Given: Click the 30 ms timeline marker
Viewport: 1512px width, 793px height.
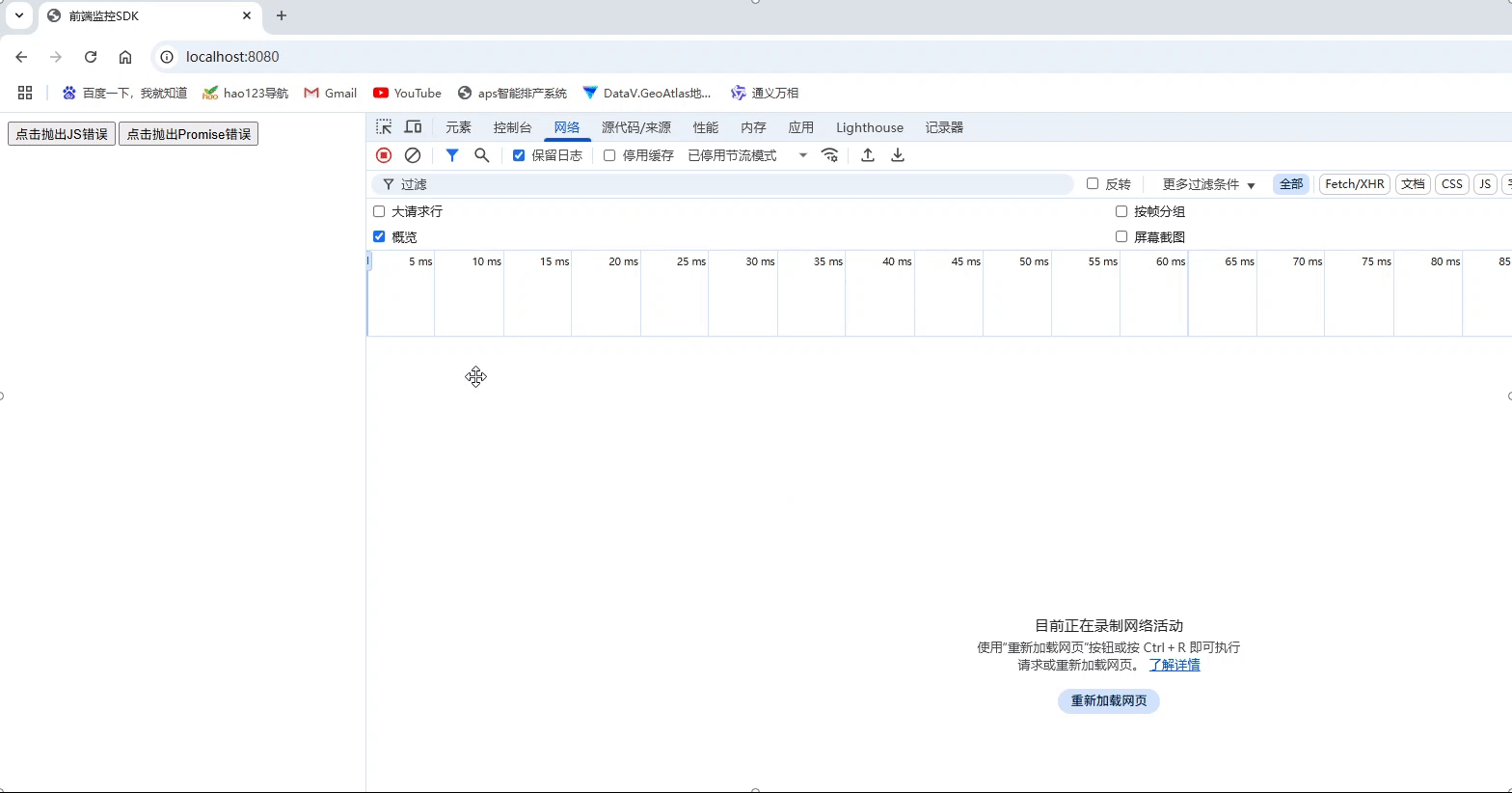Looking at the screenshot, I should [x=760, y=261].
